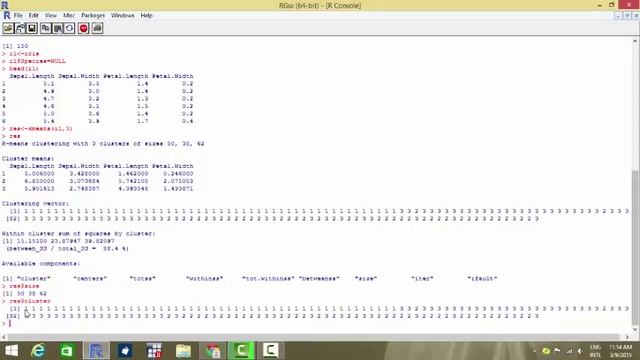Image resolution: width=640 pixels, height=360 pixels.
Task: Open the green Store app on the taskbar
Action: (67, 351)
